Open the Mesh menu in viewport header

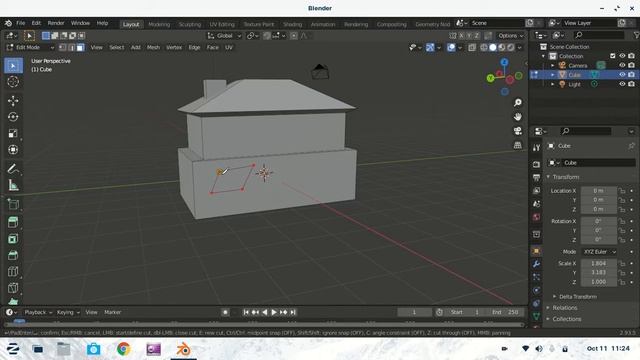pos(153,47)
